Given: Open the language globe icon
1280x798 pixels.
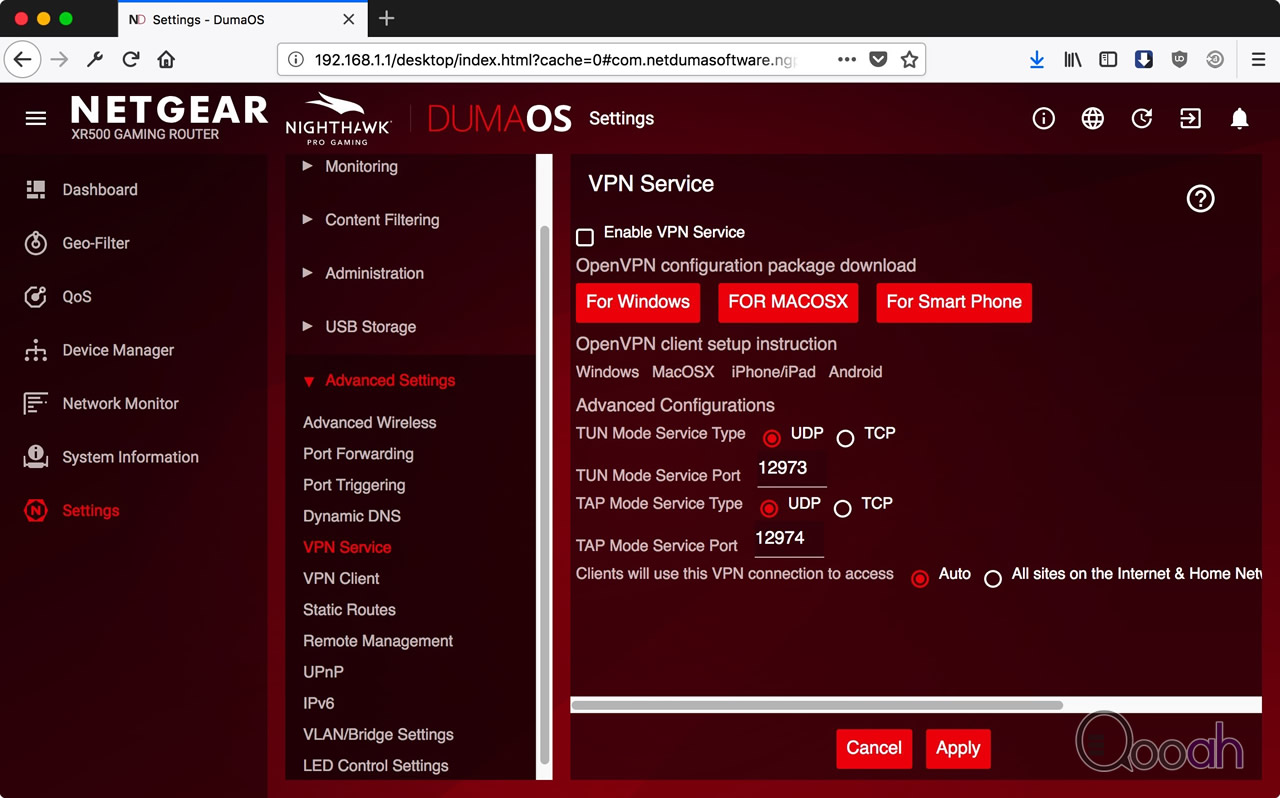Looking at the screenshot, I should (1092, 118).
